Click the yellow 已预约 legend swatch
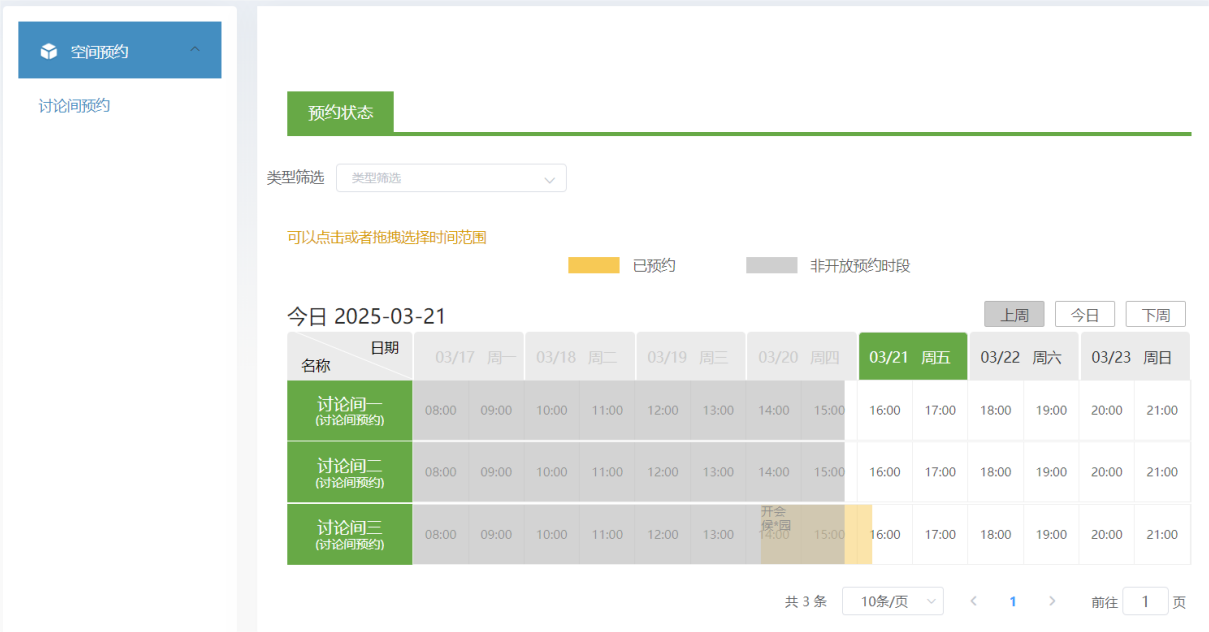The height and width of the screenshot is (632, 1209). point(593,266)
